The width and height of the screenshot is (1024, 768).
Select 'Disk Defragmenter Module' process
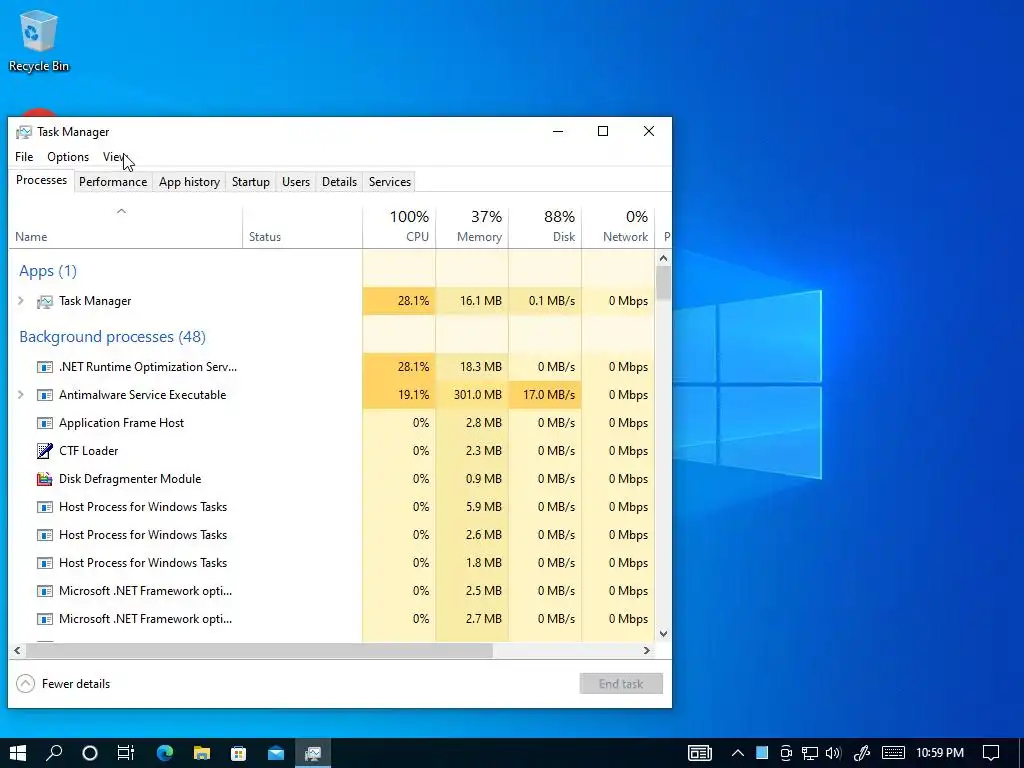(x=332, y=479)
